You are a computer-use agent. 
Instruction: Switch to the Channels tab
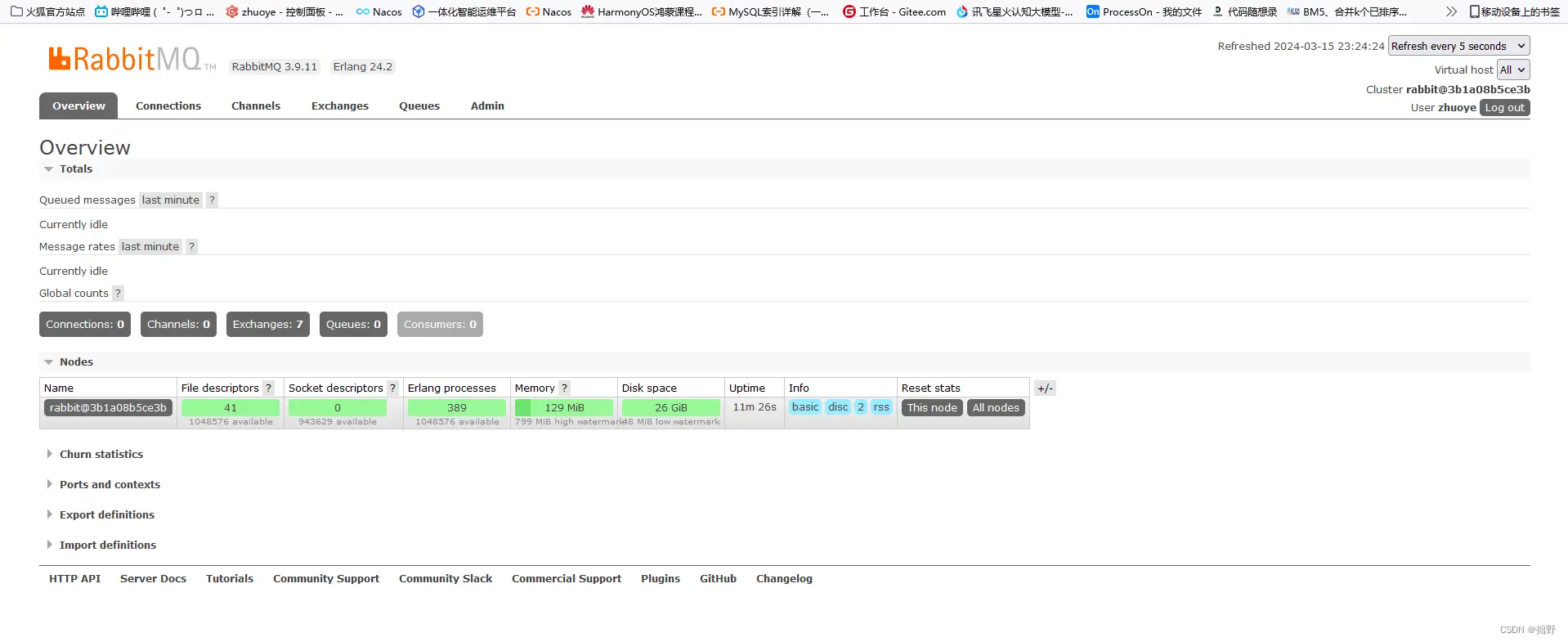coord(256,106)
